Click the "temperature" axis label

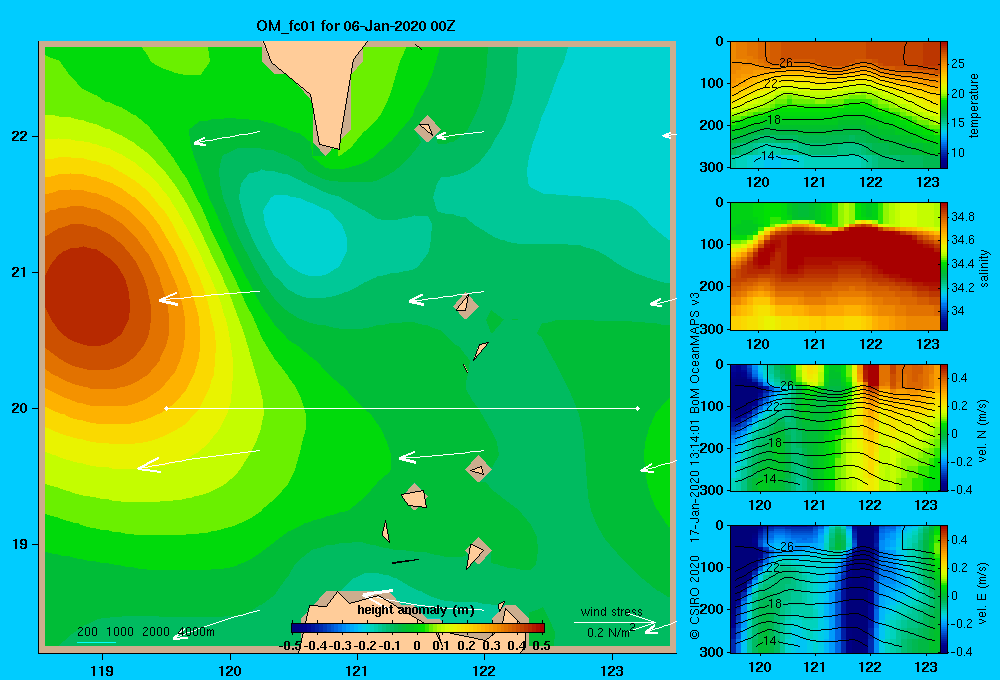tap(974, 105)
